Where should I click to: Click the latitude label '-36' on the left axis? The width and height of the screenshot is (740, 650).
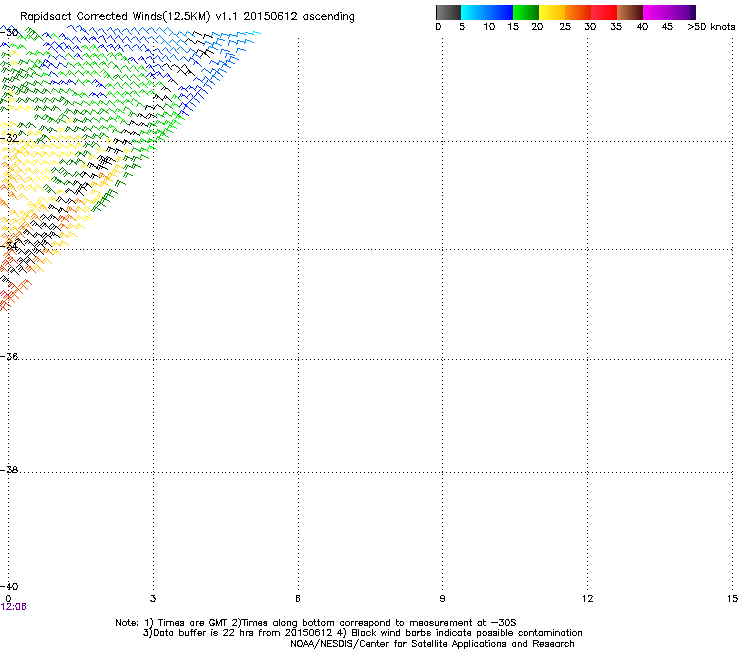point(9,356)
